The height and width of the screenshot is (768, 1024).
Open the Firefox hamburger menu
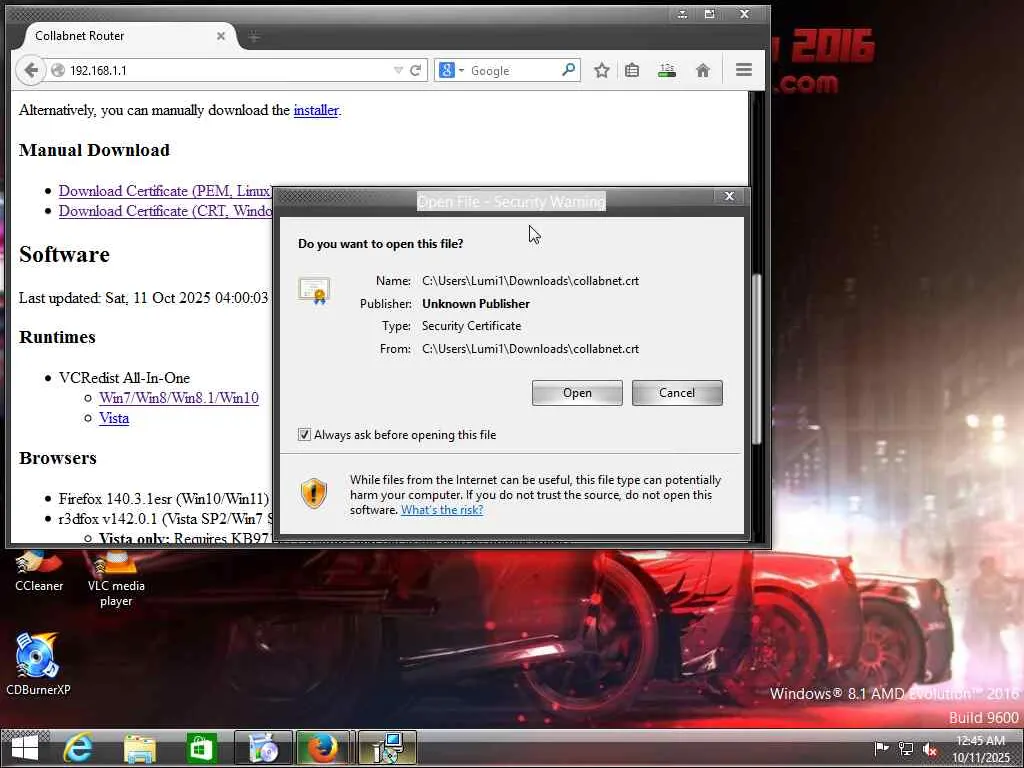pyautogui.click(x=744, y=70)
